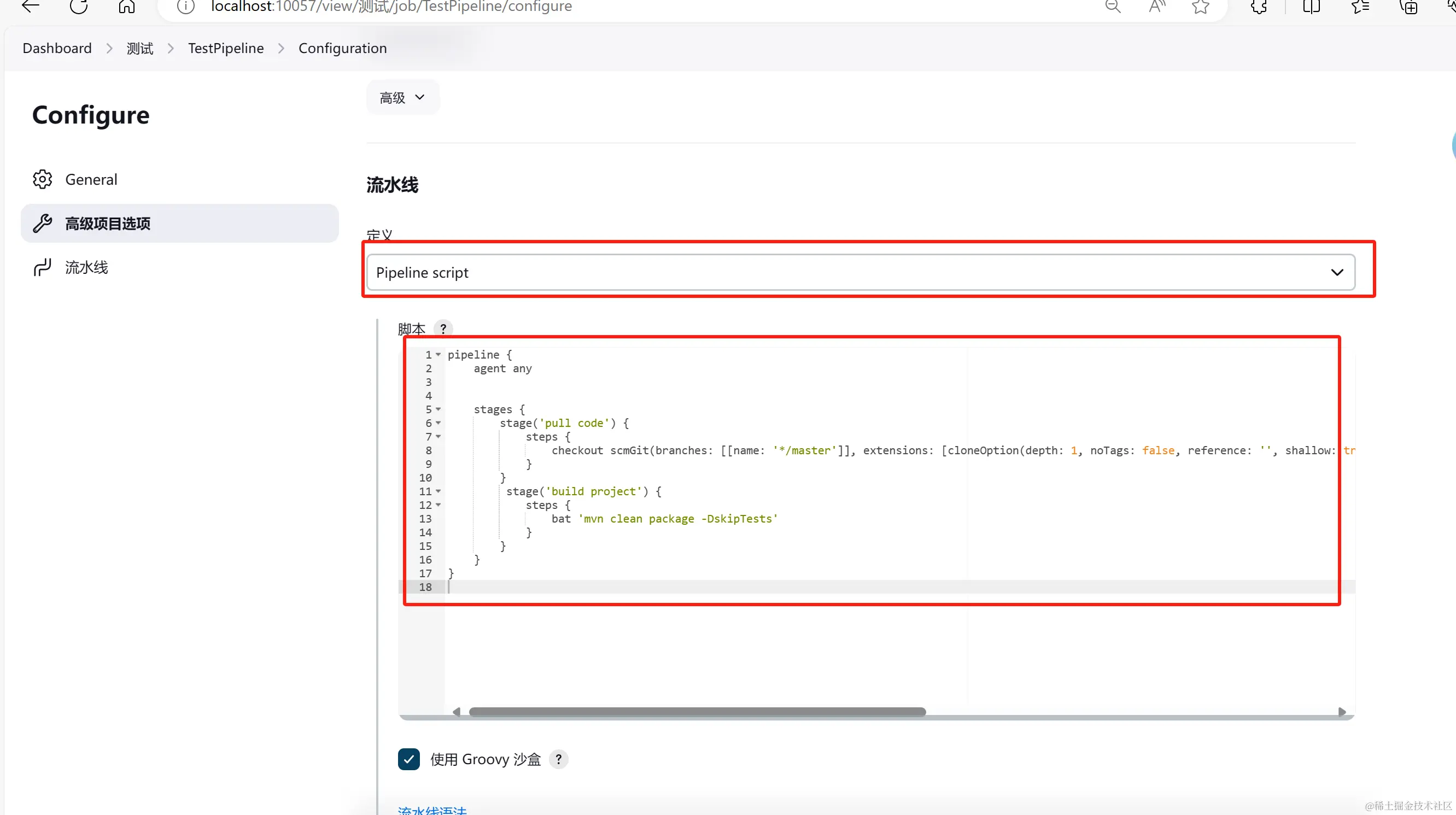Open the General section in sidebar

point(91,179)
